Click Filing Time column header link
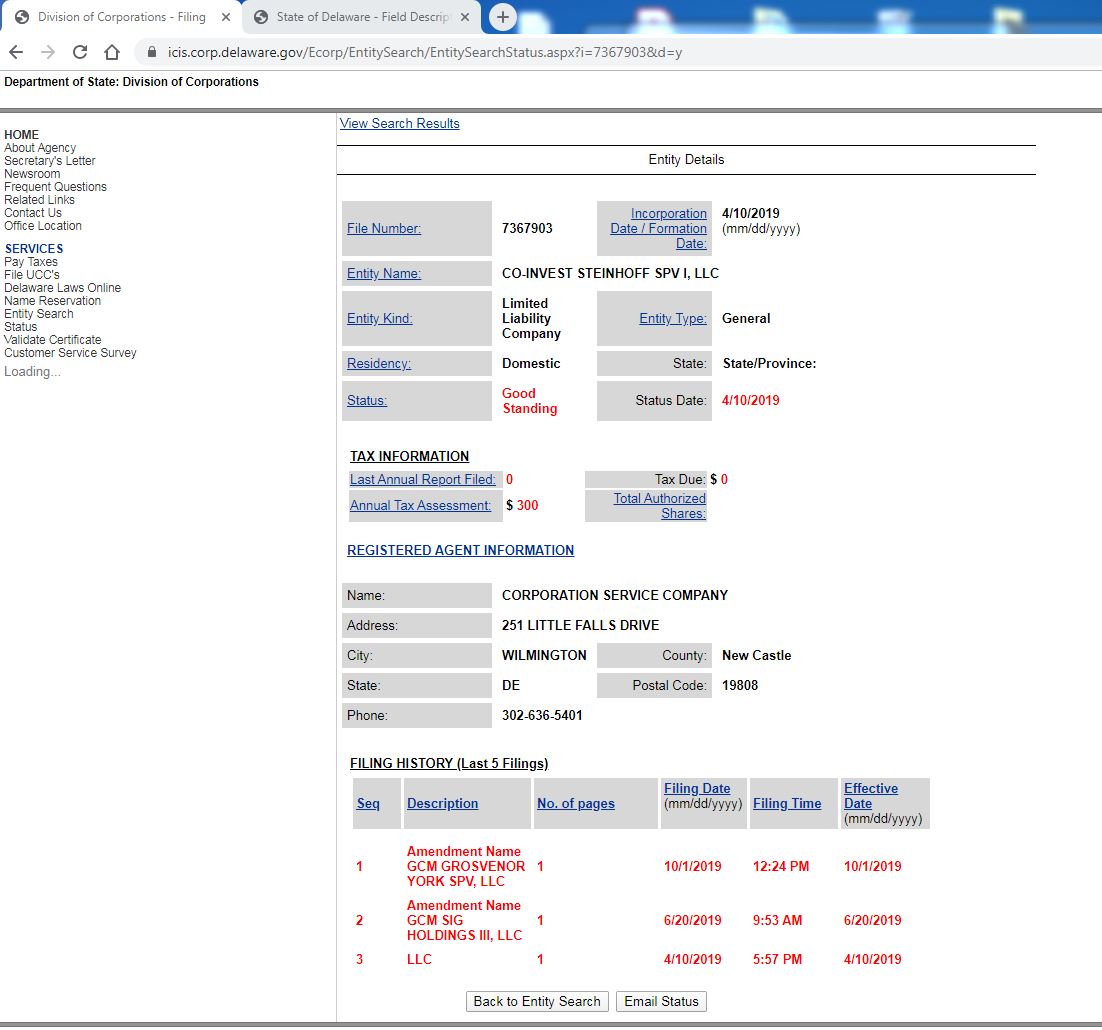 tap(786, 803)
